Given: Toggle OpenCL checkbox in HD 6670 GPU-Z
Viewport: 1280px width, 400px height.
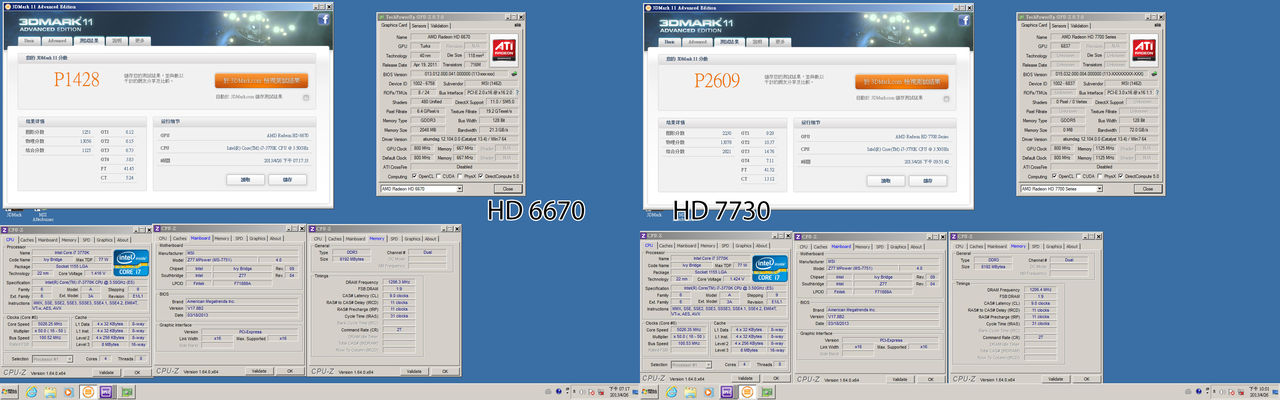Looking at the screenshot, I should coord(416,176).
